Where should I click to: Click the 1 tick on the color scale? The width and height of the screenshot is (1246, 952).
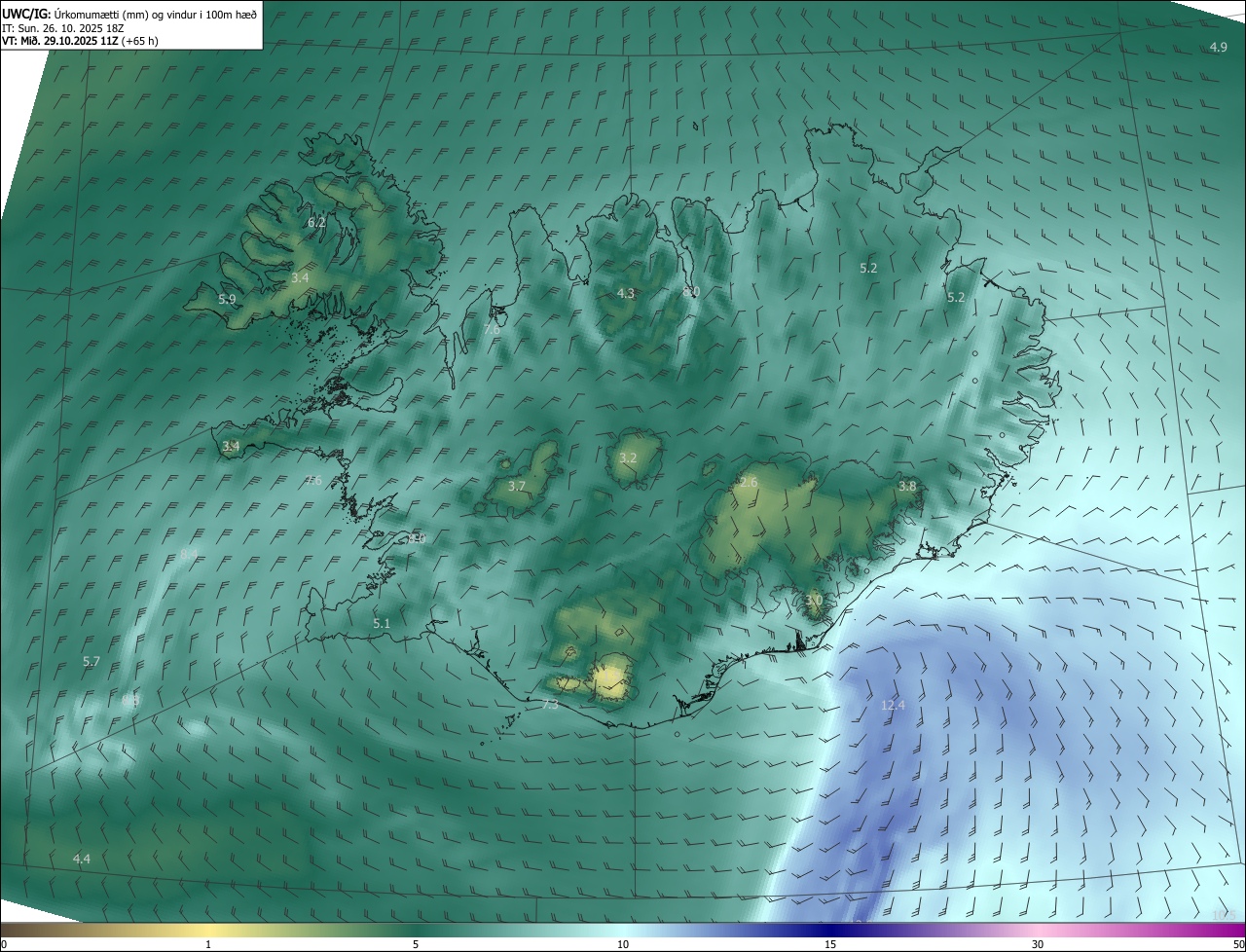208,944
